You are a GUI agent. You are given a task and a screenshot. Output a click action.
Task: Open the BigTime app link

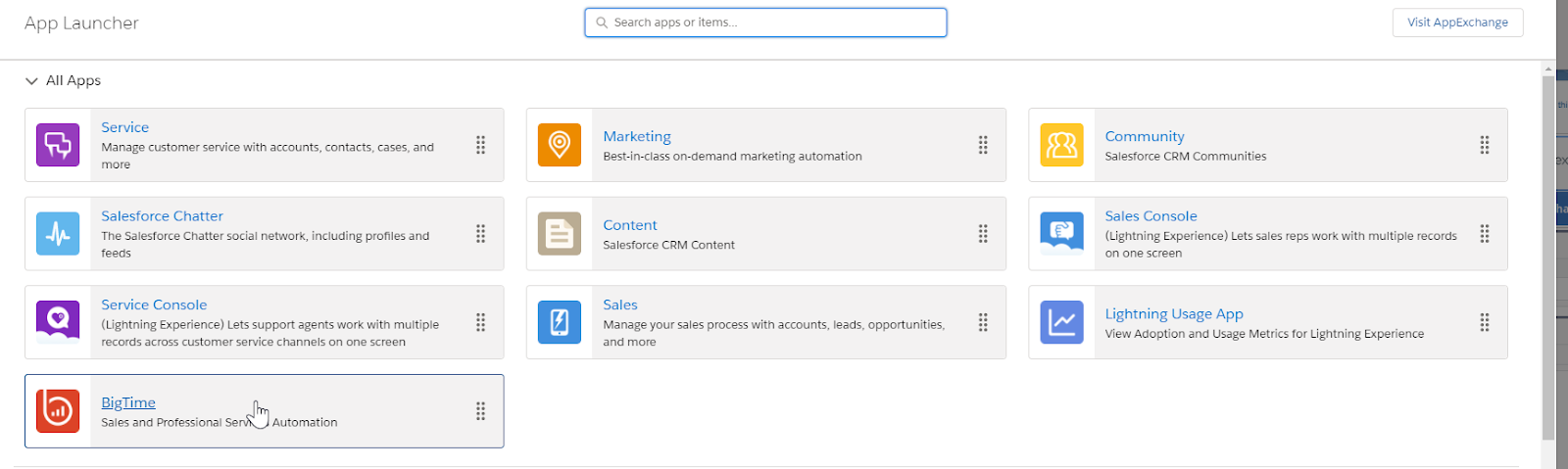pos(128,402)
